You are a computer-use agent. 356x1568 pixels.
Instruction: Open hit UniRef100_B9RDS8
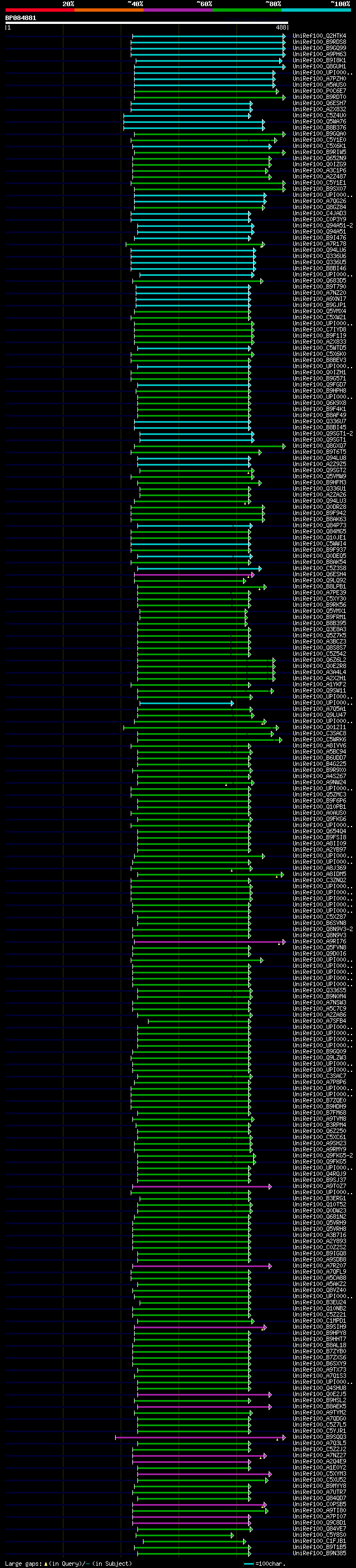pyautogui.click(x=319, y=42)
